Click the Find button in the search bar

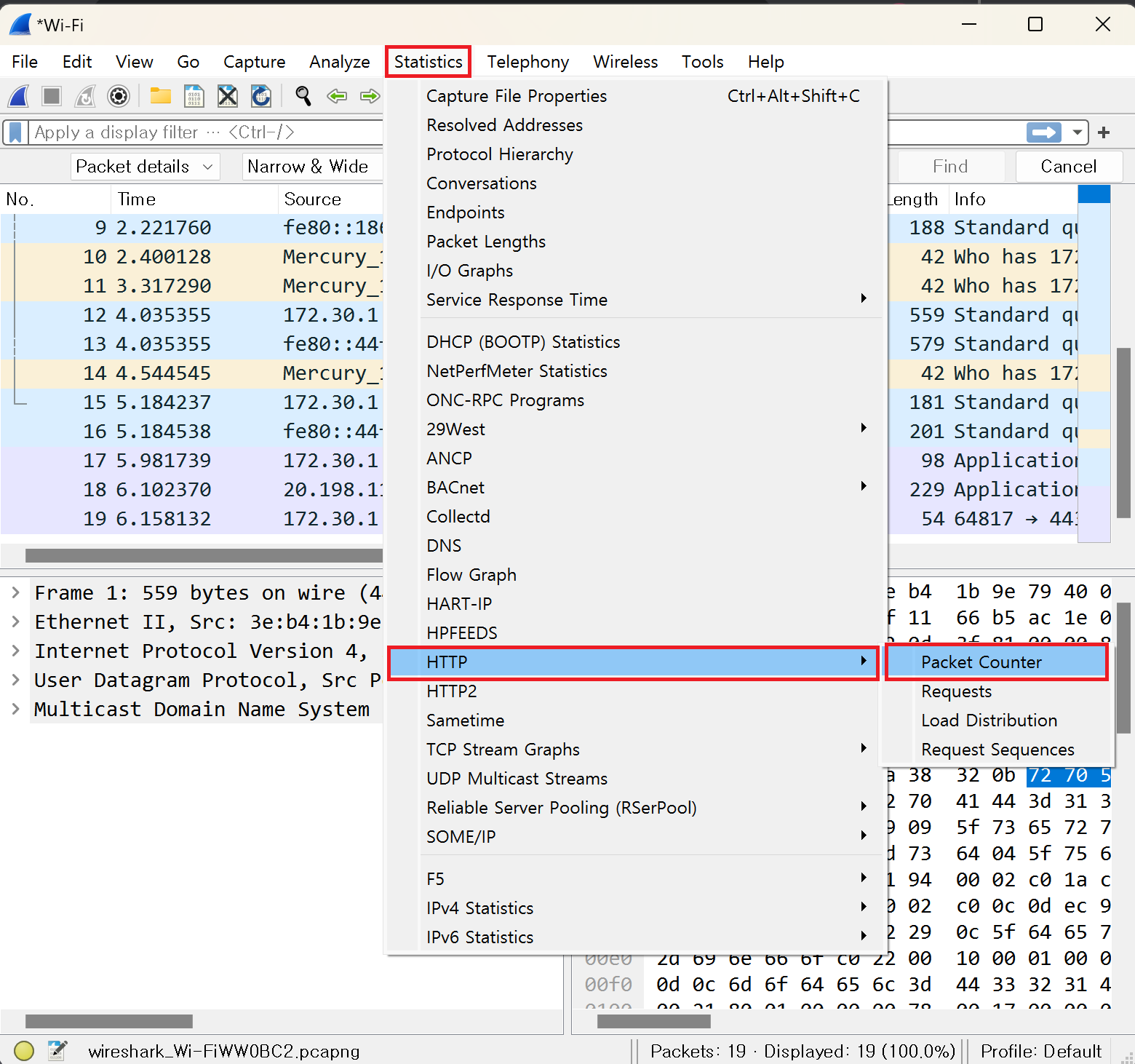[950, 167]
